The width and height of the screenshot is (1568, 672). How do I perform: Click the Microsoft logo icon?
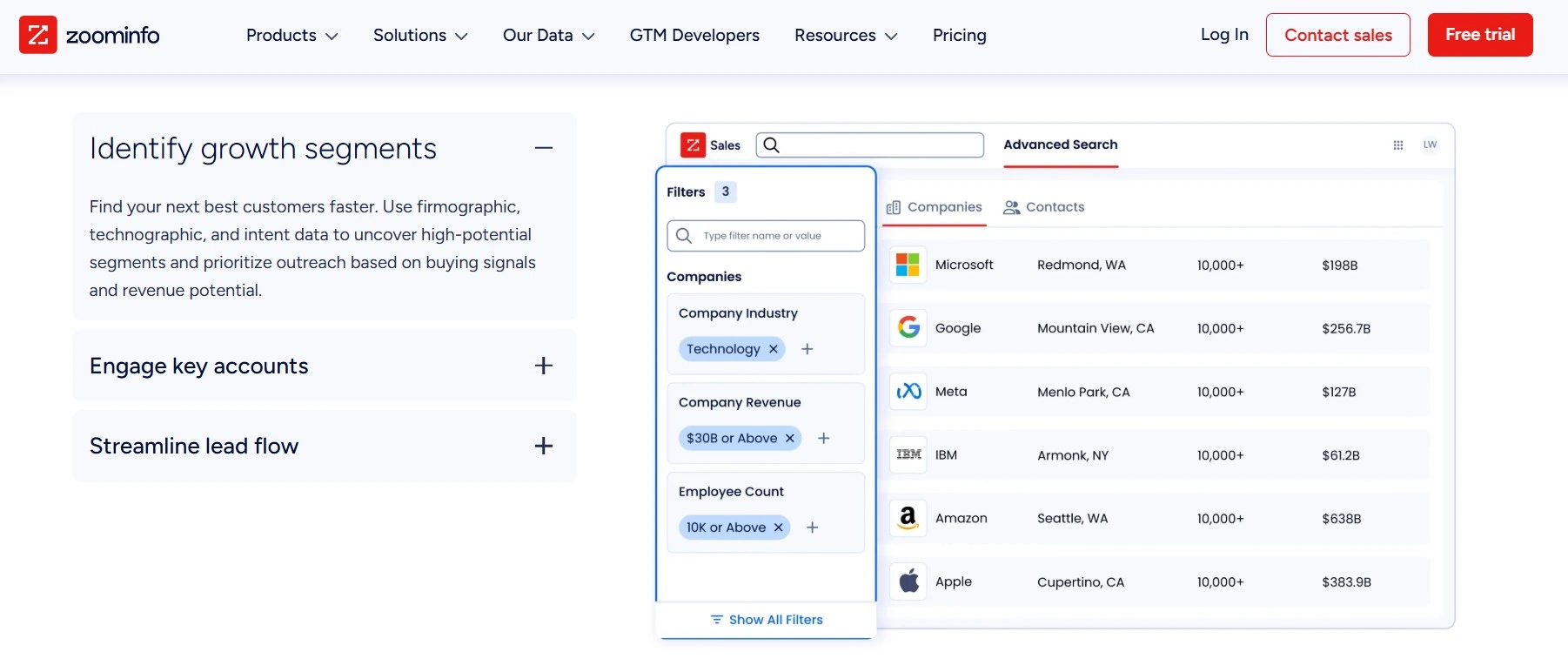[x=908, y=265]
